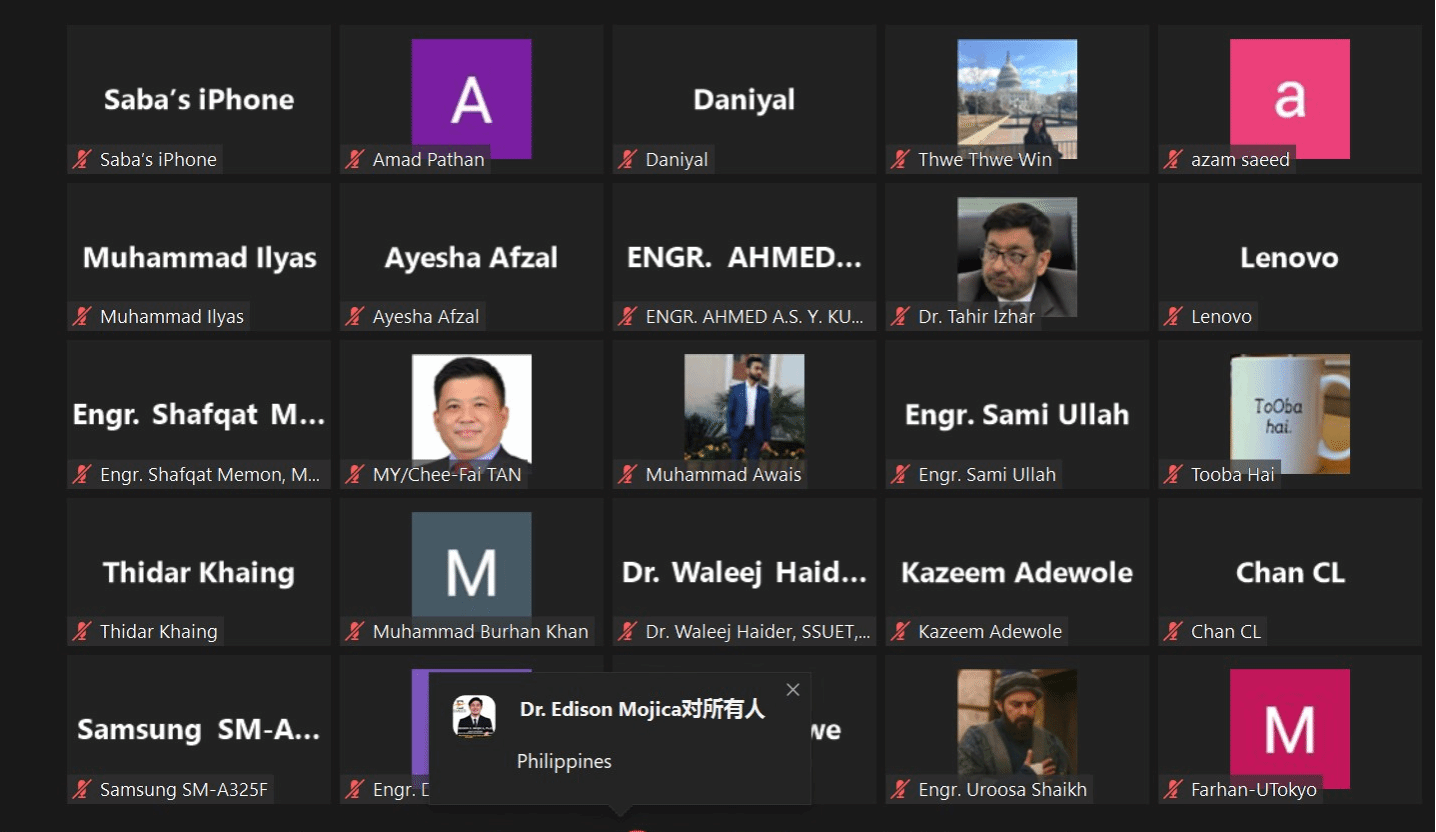Click the pink avatar of azam saeed
Screen dimensions: 1436x832
point(1290,99)
